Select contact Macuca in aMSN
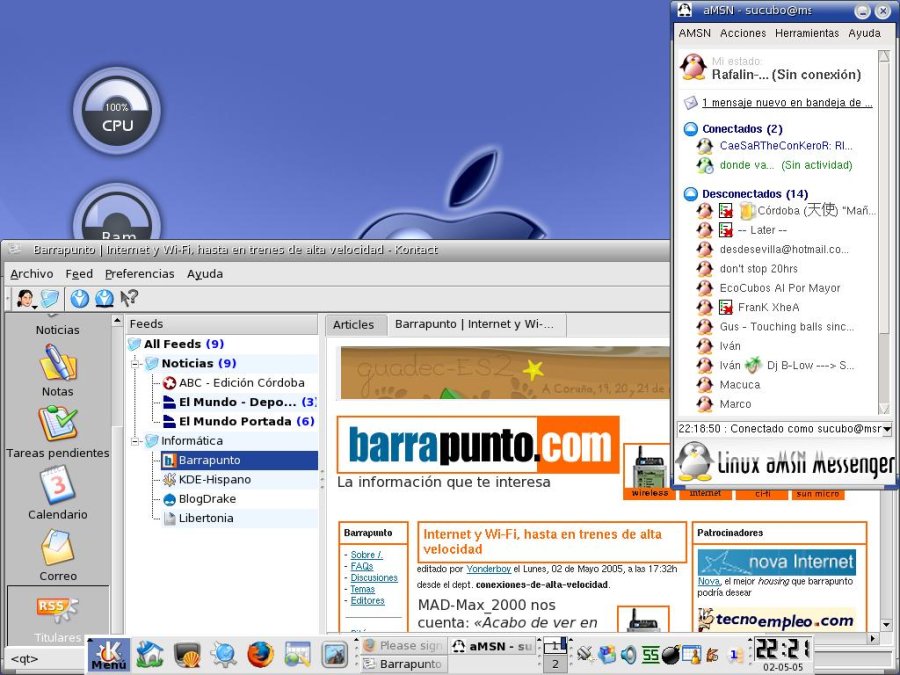The width and height of the screenshot is (900, 675). point(740,385)
